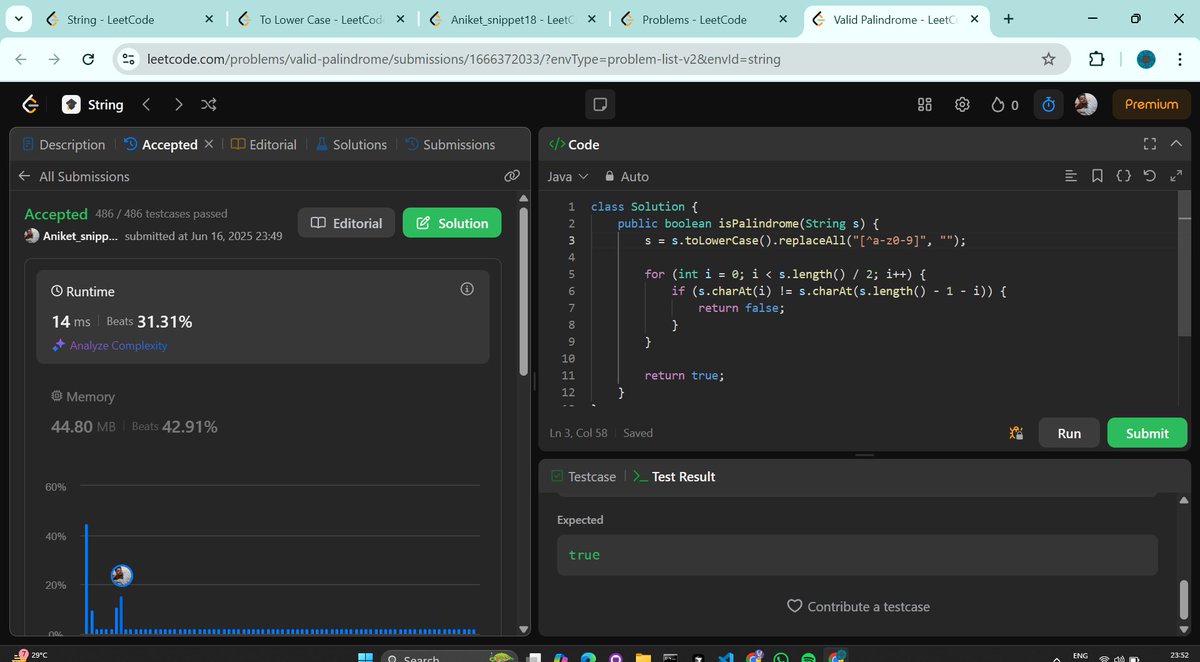Submit the solution
1200x662 pixels.
pos(1147,433)
